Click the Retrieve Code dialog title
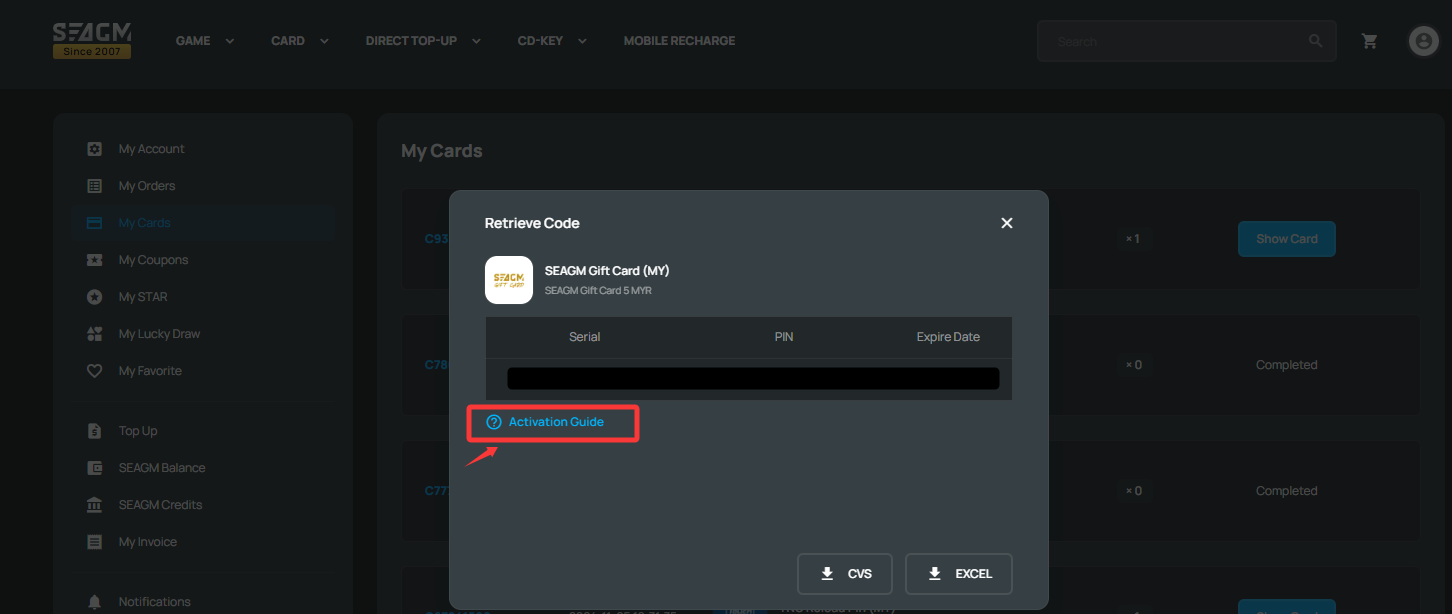1452x614 pixels. coord(532,223)
